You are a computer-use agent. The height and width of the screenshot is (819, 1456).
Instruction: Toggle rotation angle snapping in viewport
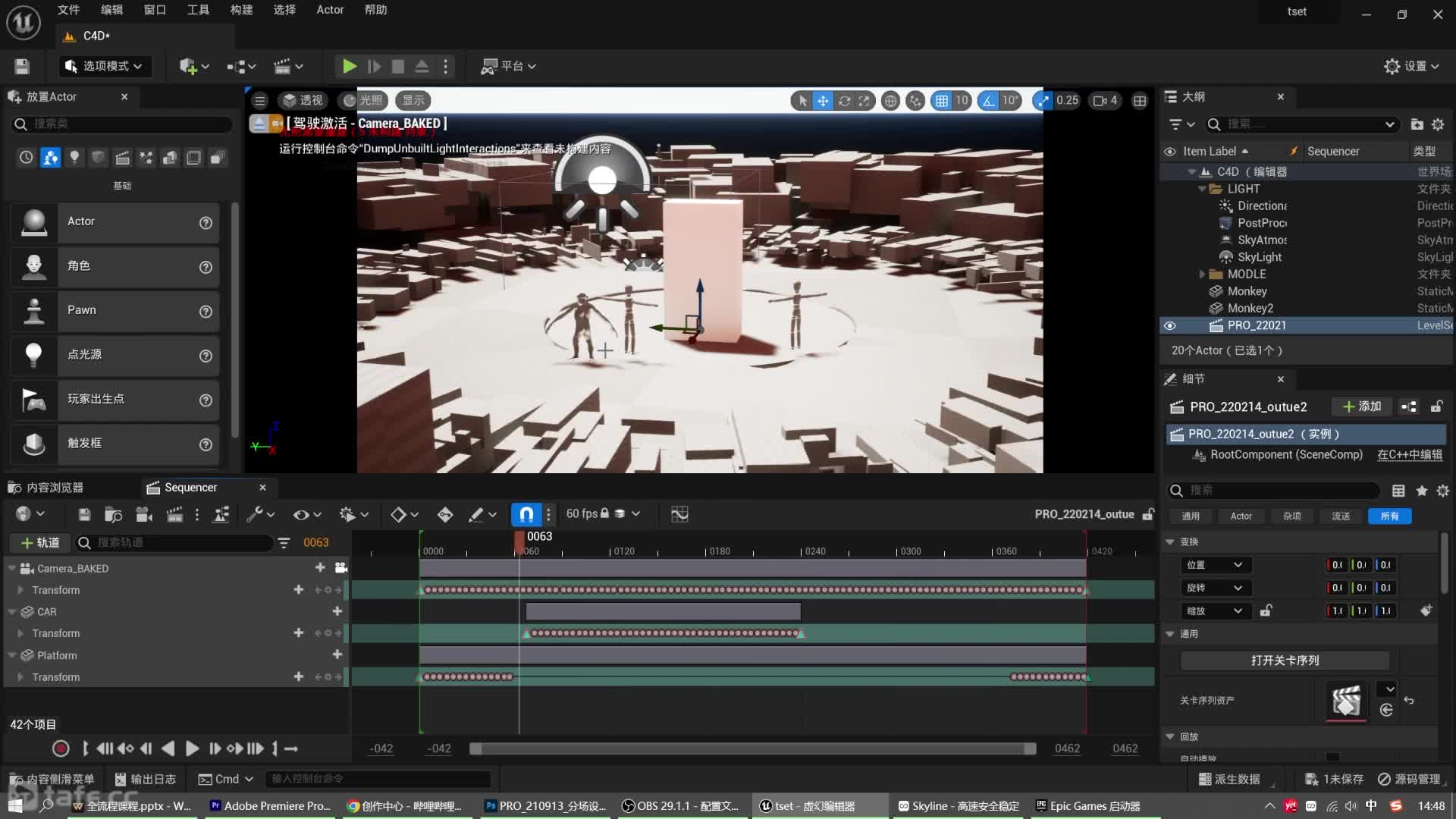point(989,100)
